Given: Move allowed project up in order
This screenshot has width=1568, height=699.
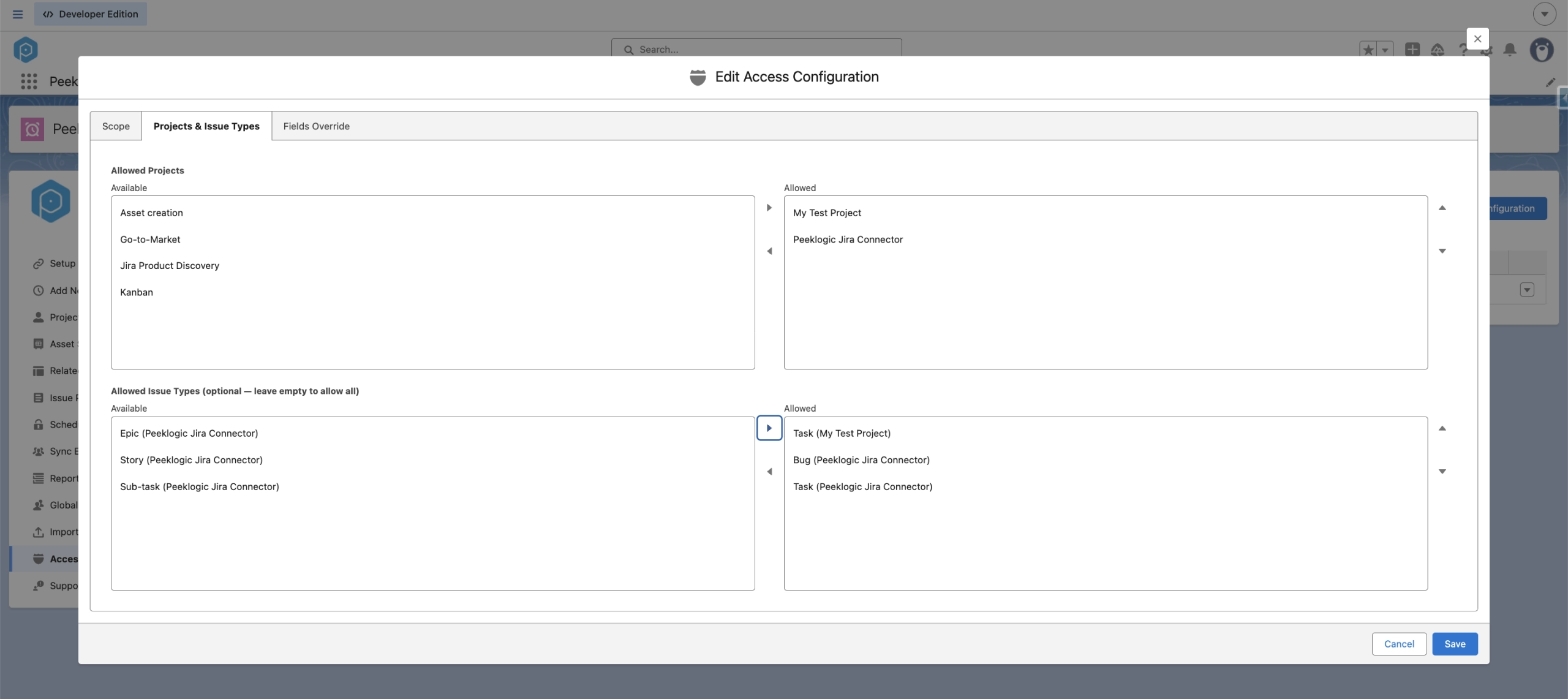Looking at the screenshot, I should coord(1442,208).
